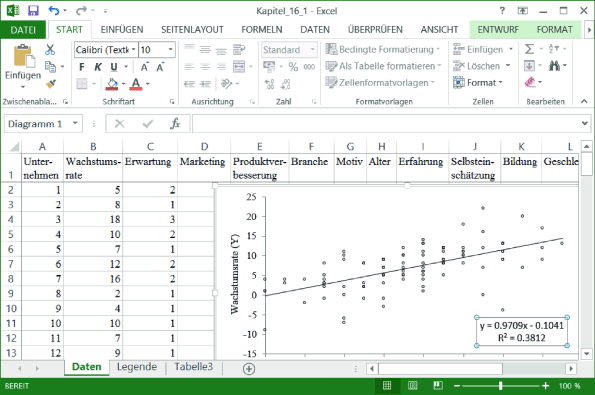Open the font size 10 dropdown
Viewport: 595px width, 395px height.
170,50
